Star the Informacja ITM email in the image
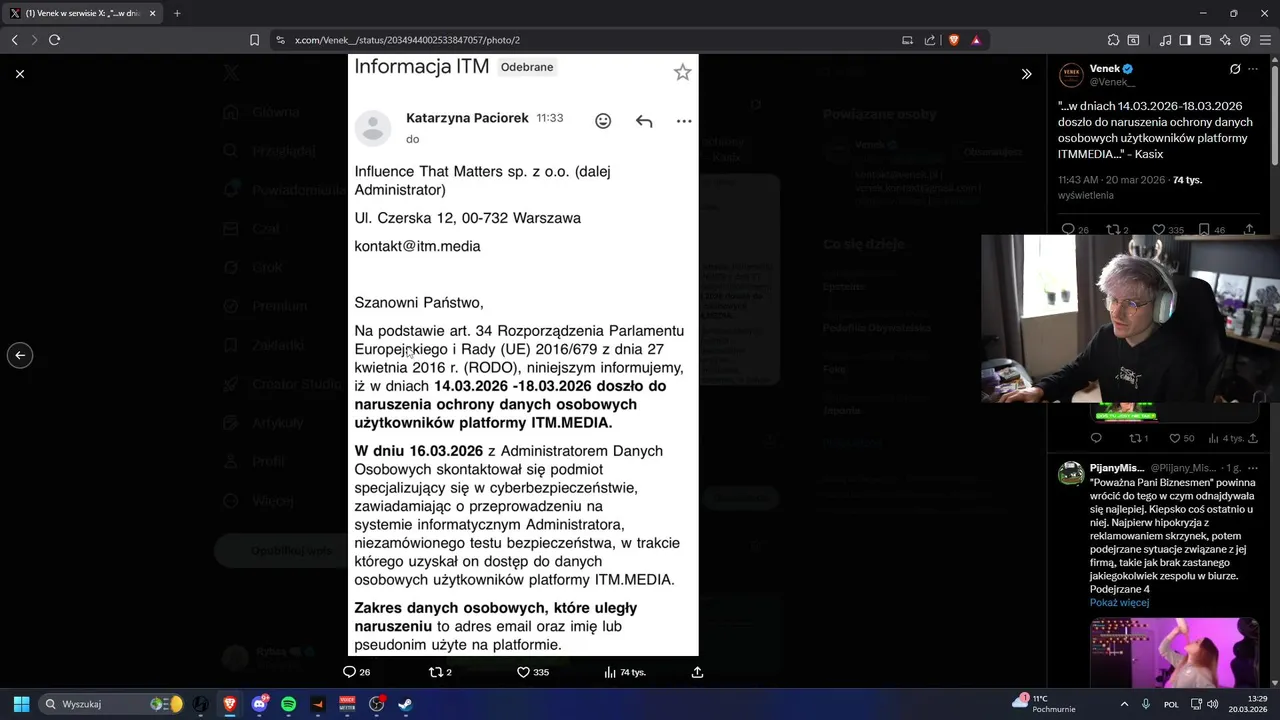 [x=682, y=72]
